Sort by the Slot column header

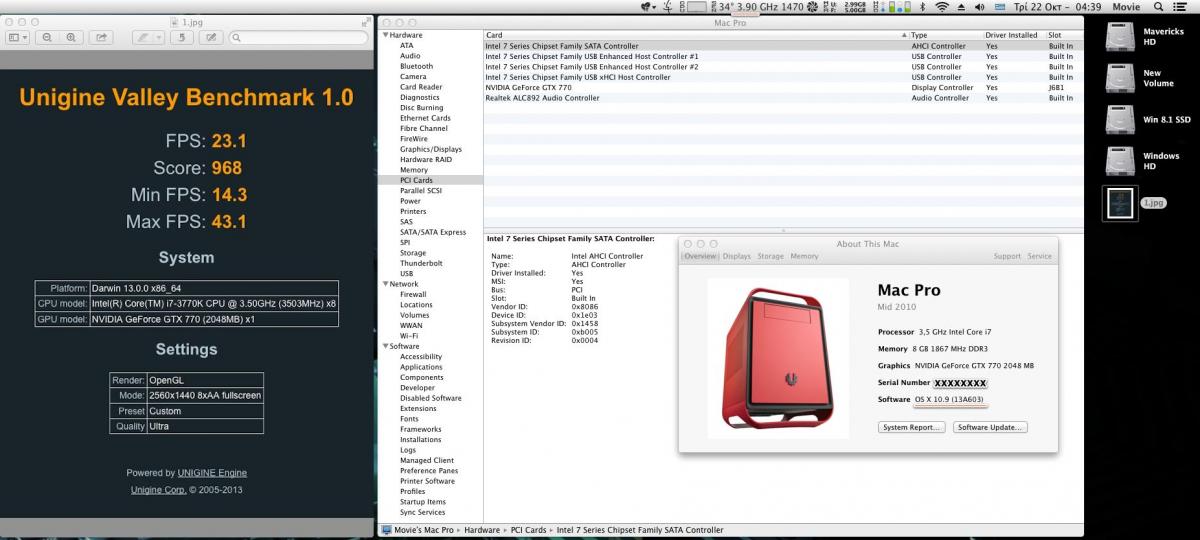click(1063, 35)
